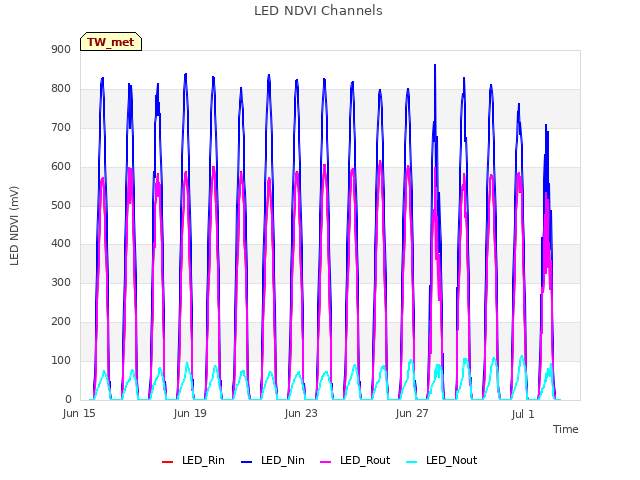Click the 700 y-axis tick label

tap(61, 127)
